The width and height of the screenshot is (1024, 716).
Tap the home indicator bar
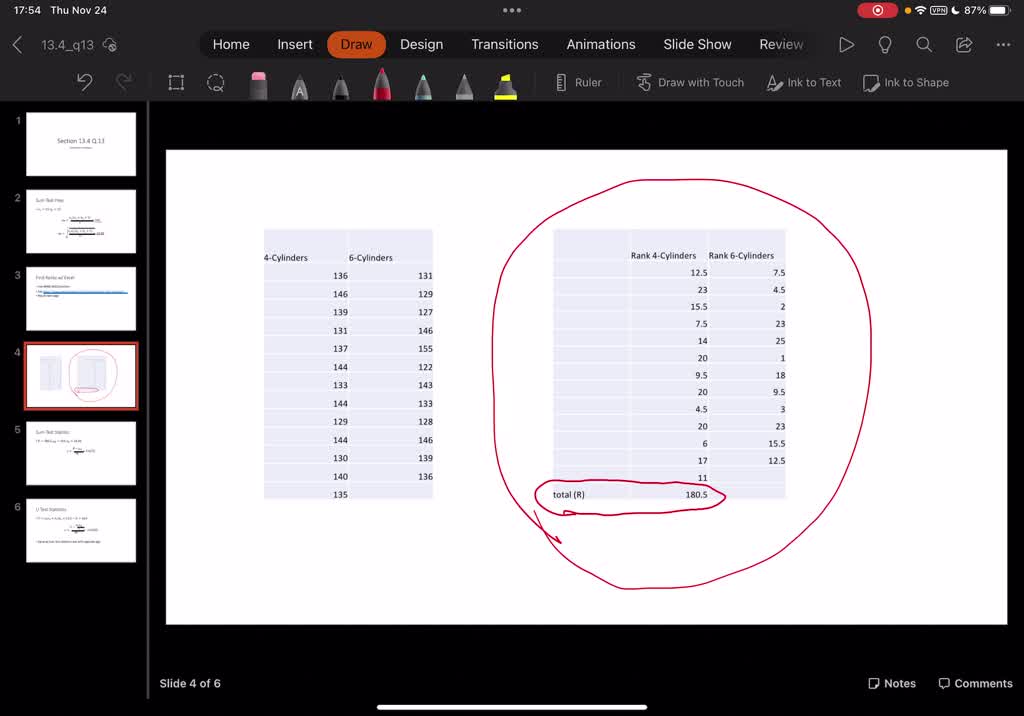pos(512,707)
